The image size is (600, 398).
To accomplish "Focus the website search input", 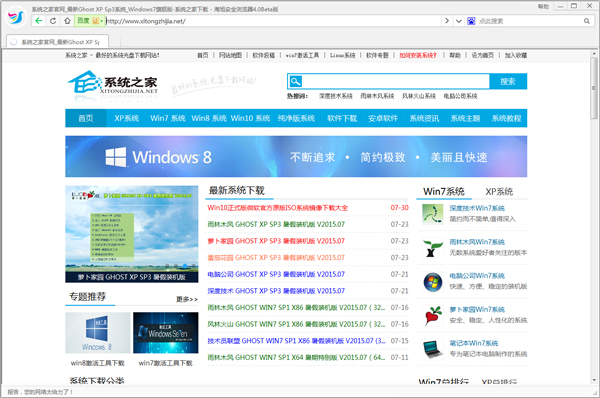I will (396, 81).
